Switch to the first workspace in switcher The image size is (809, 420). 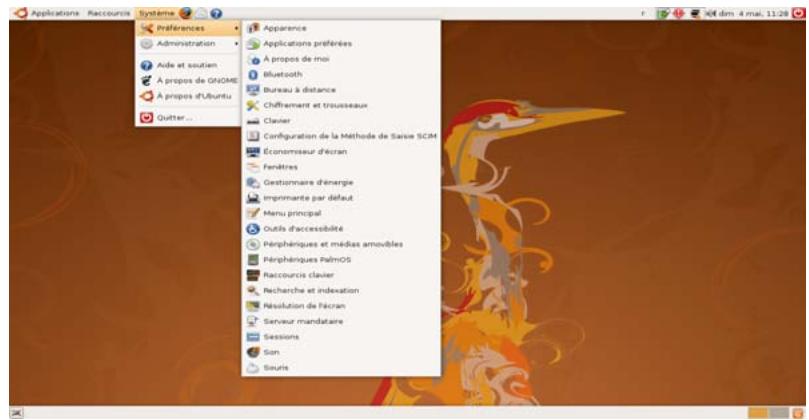point(758,413)
